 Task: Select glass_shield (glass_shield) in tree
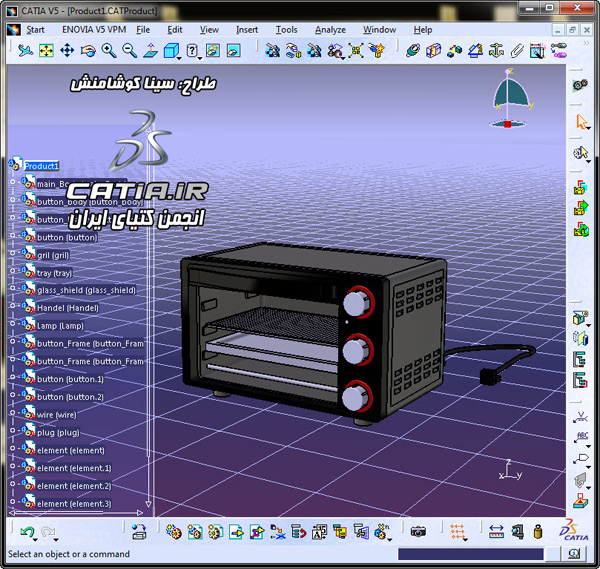coord(86,290)
